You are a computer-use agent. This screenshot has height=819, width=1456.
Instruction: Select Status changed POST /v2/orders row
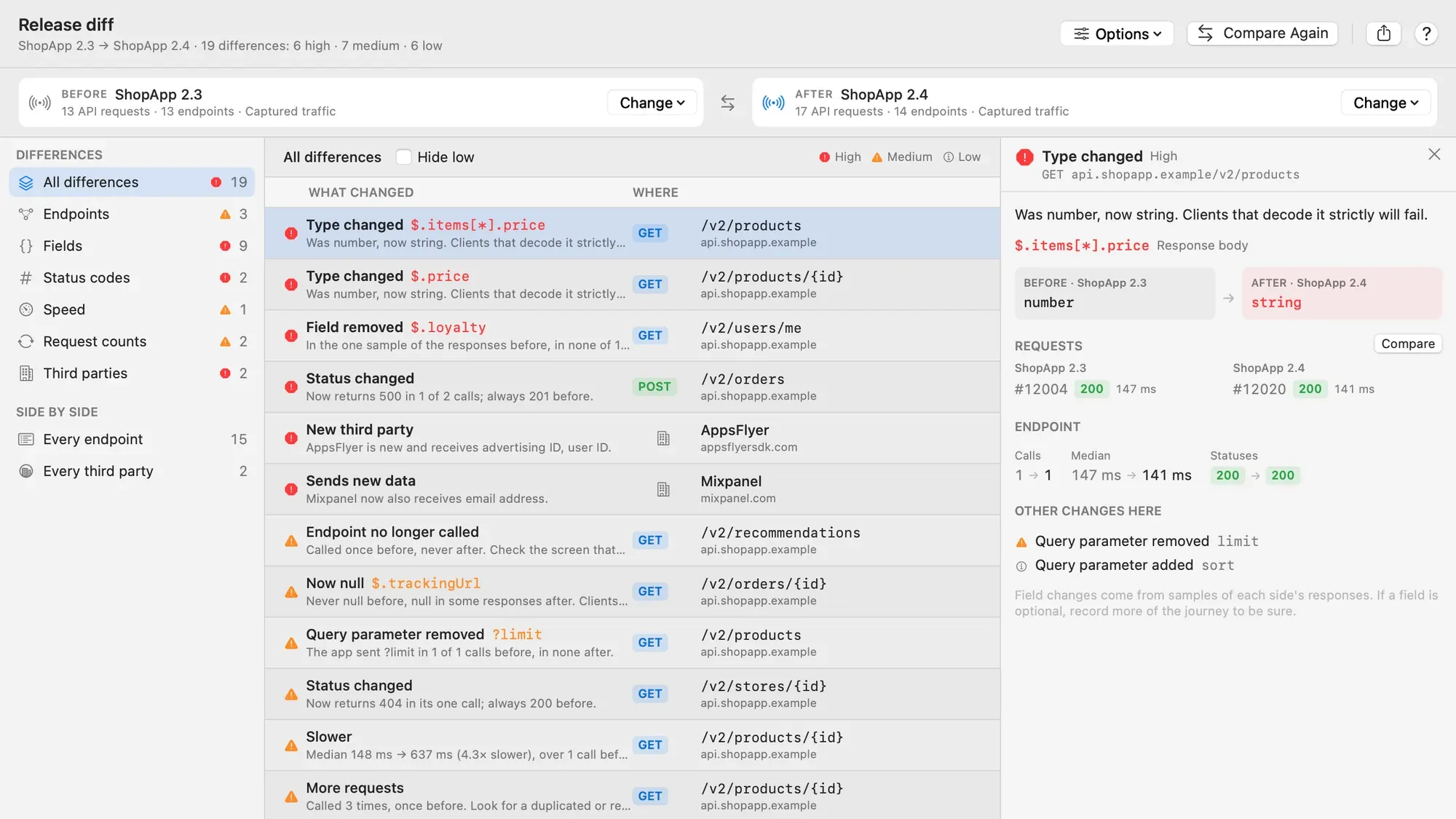[x=632, y=387]
